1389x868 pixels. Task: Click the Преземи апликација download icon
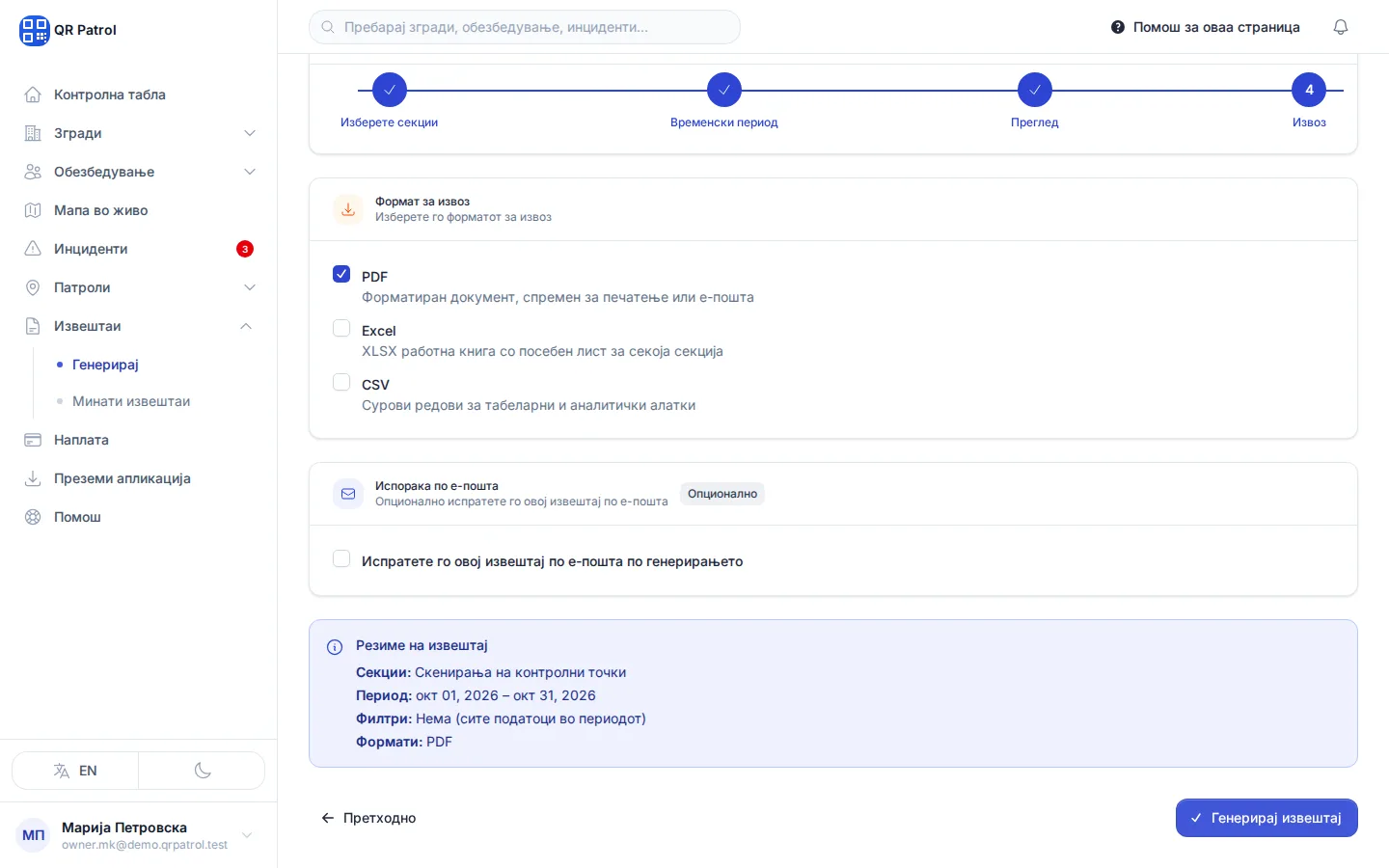point(33,478)
